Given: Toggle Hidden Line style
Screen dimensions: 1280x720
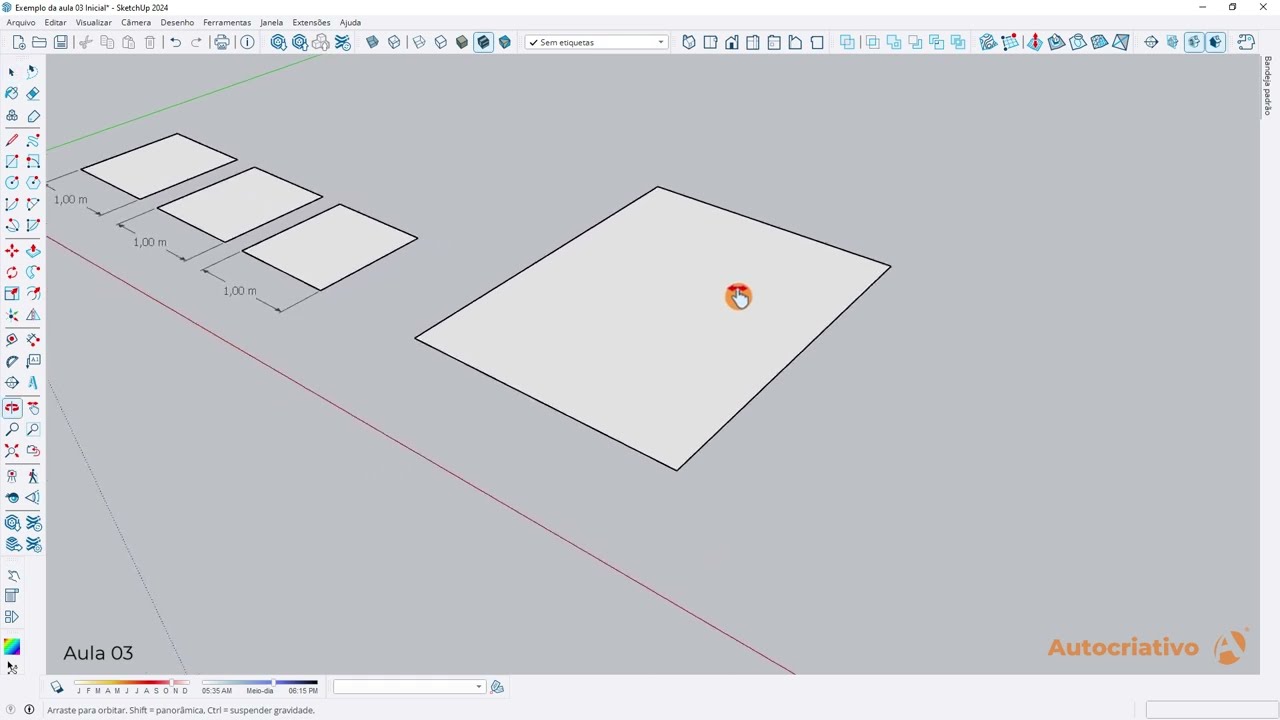Looking at the screenshot, I should click(440, 42).
